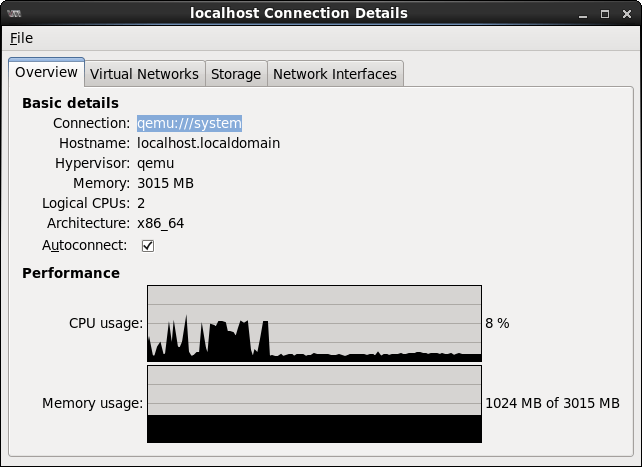Select the Storage tab

click(236, 74)
